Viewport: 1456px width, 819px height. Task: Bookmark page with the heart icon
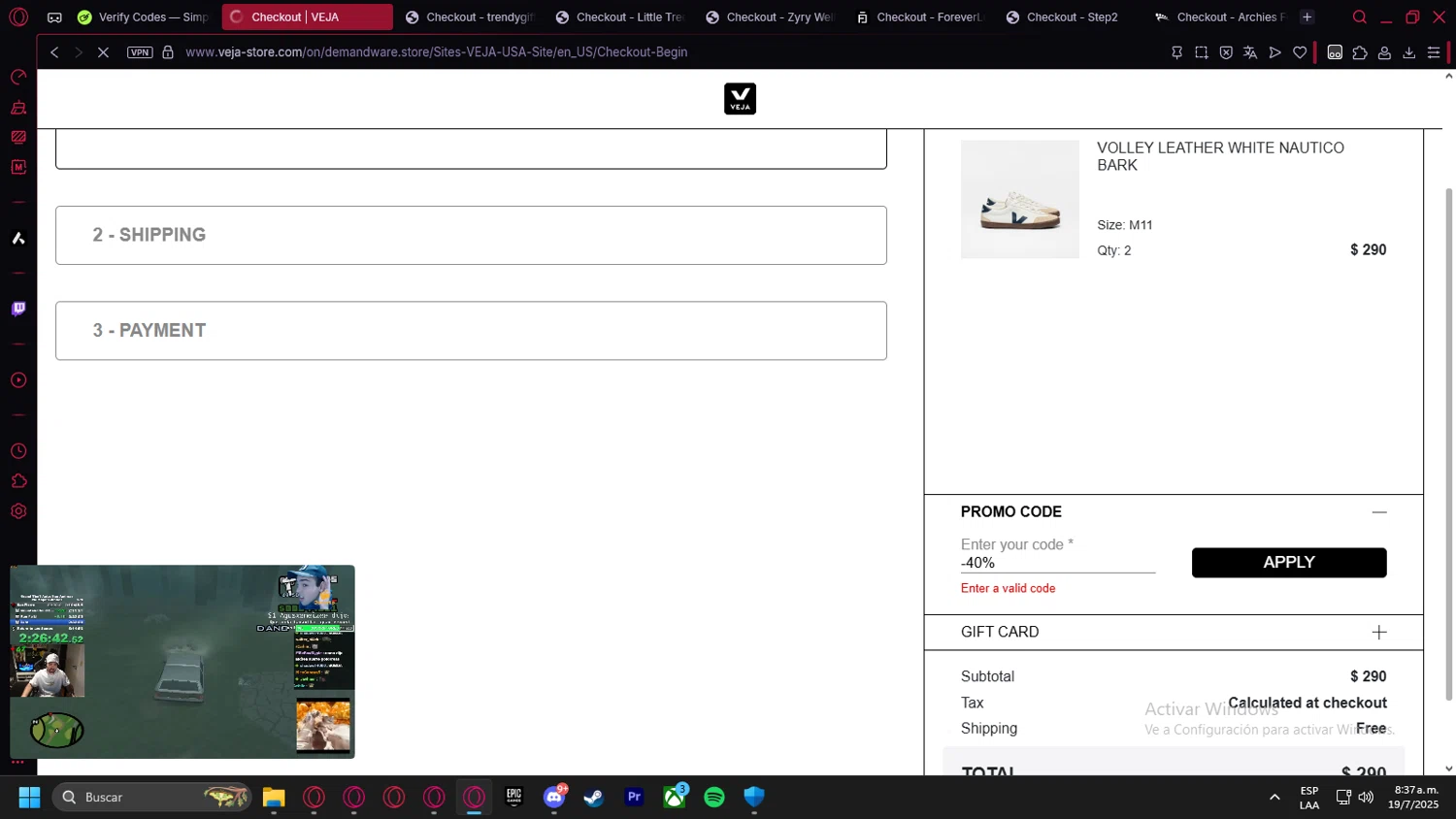coord(1300,52)
